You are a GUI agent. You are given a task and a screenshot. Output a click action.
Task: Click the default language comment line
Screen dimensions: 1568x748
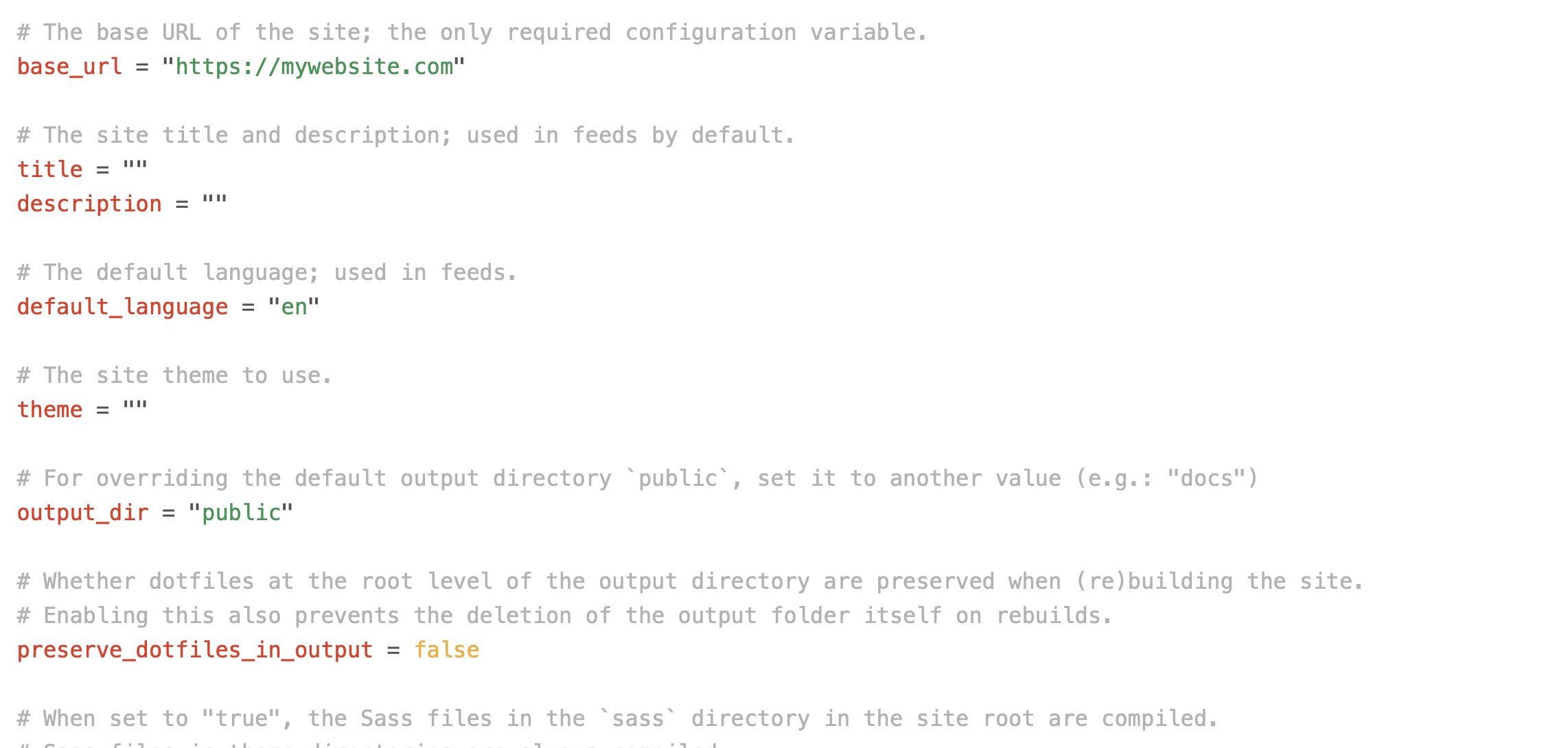coord(267,272)
